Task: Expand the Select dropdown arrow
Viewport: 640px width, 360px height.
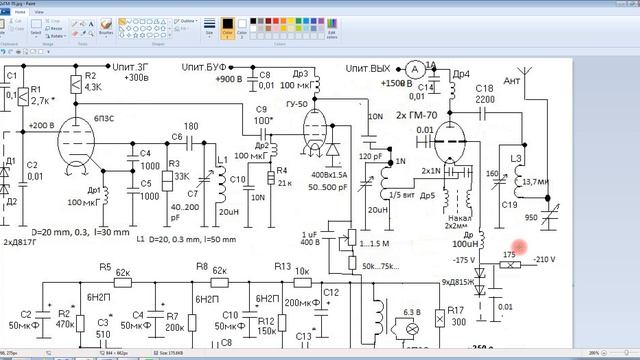Action: coord(36,37)
